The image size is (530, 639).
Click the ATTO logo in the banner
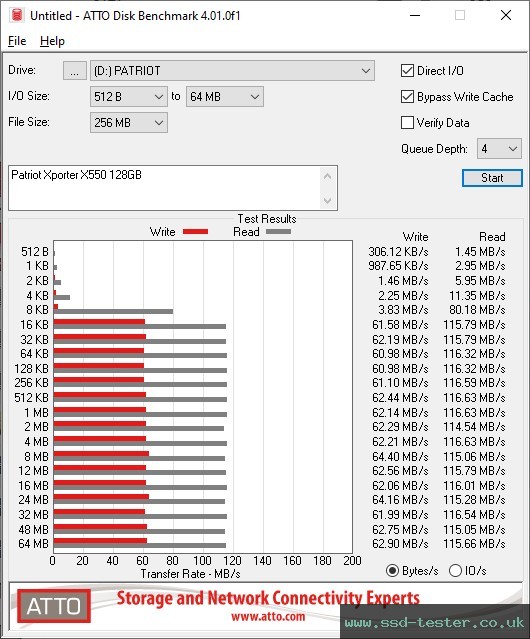coord(54,606)
